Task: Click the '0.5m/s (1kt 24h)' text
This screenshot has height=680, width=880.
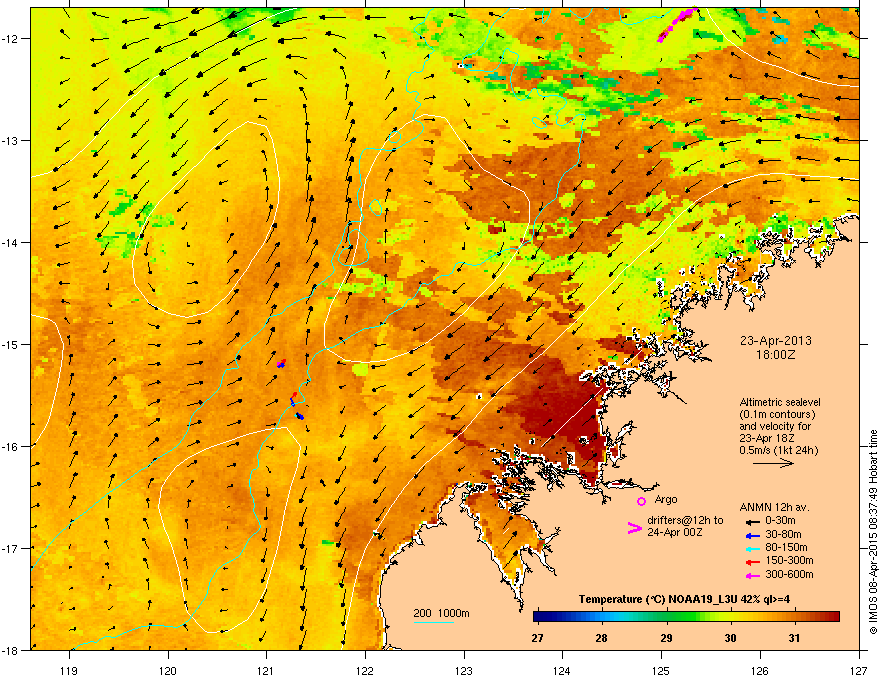Action: 778,451
